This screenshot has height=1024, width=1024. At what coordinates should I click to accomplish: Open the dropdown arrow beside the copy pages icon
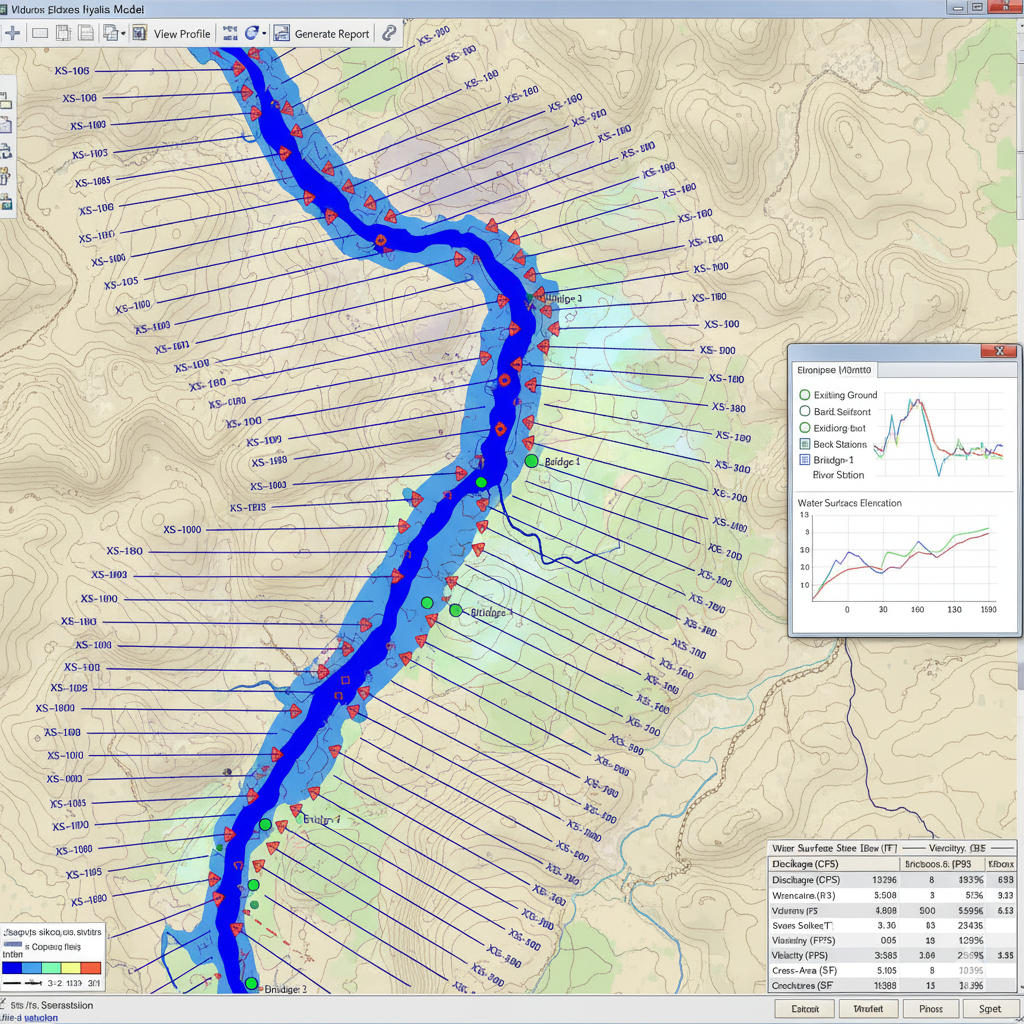pos(123,33)
